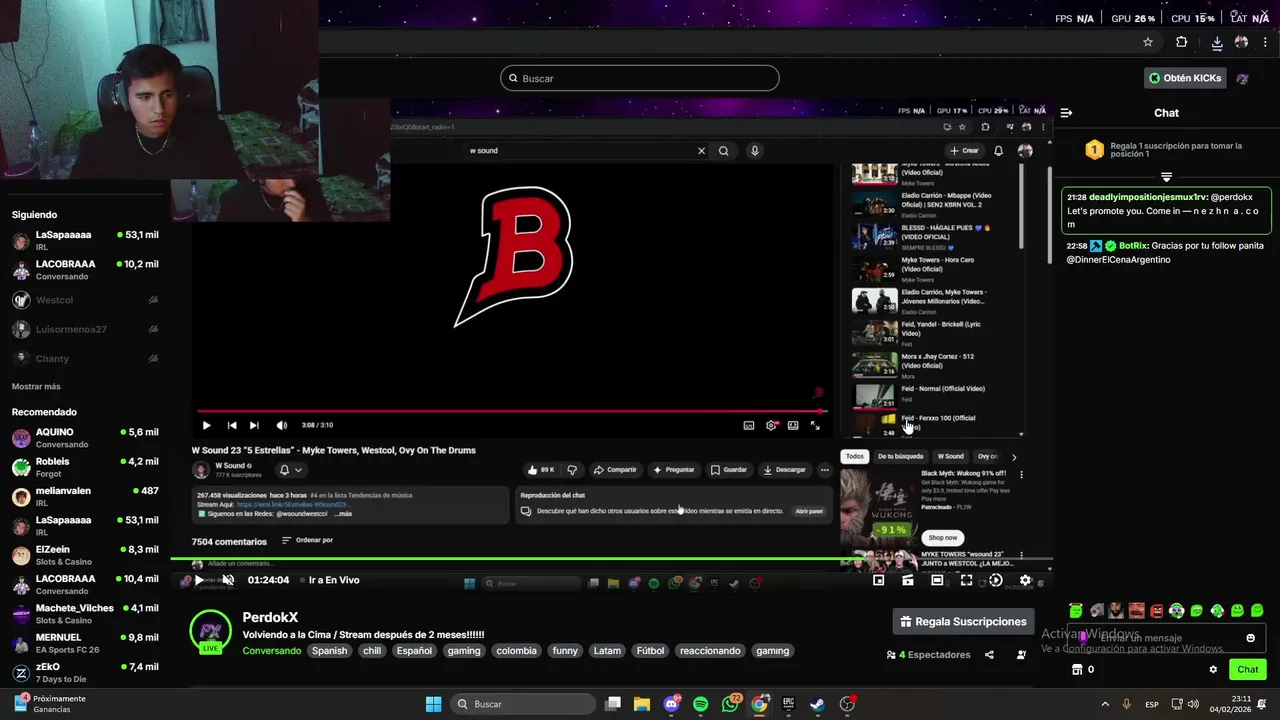This screenshot has width=1280, height=720.
Task: Open Kick player settings gear
Action: [x=1025, y=580]
